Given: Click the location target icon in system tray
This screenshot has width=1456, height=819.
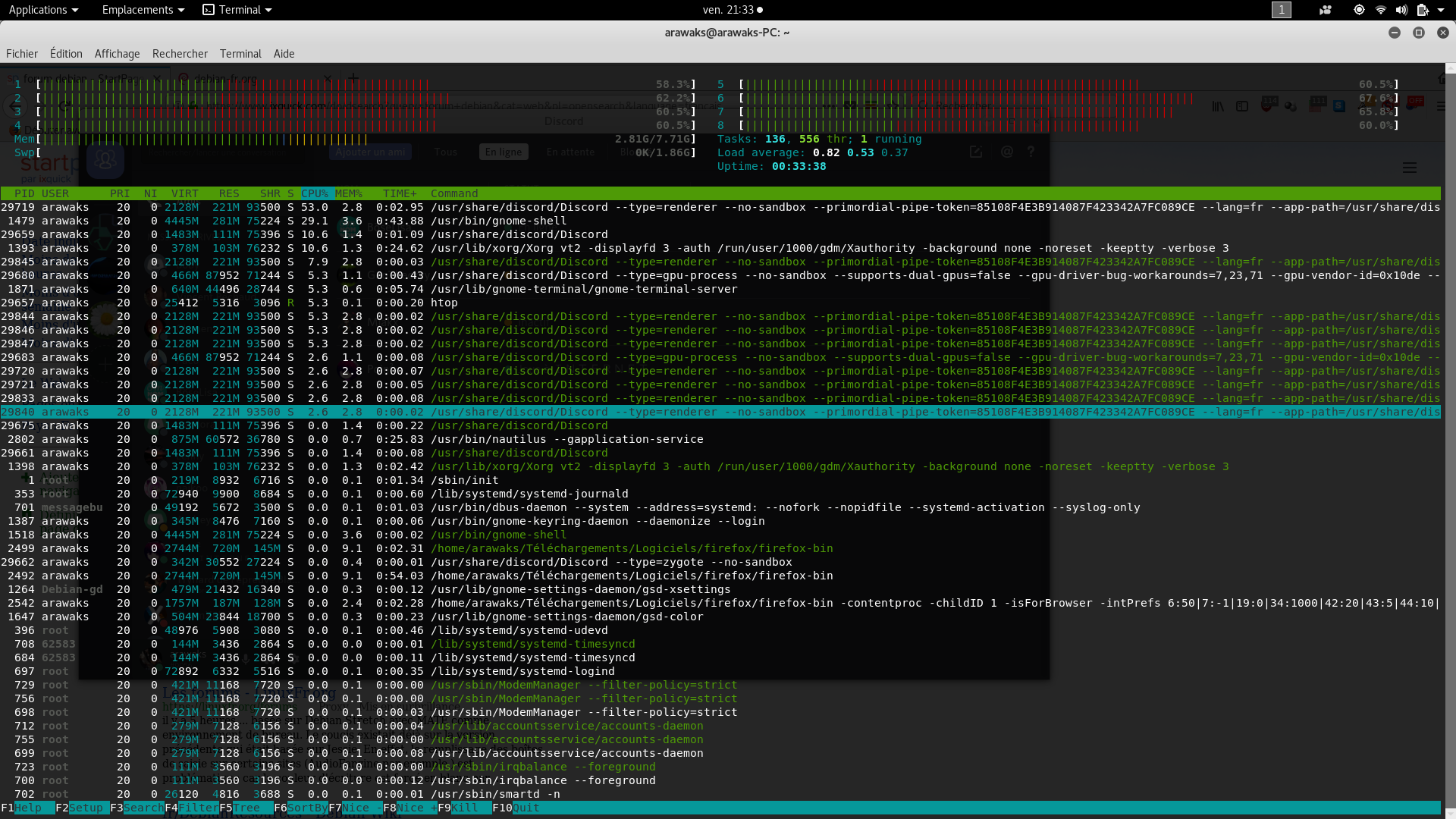Looking at the screenshot, I should pyautogui.click(x=1359, y=10).
